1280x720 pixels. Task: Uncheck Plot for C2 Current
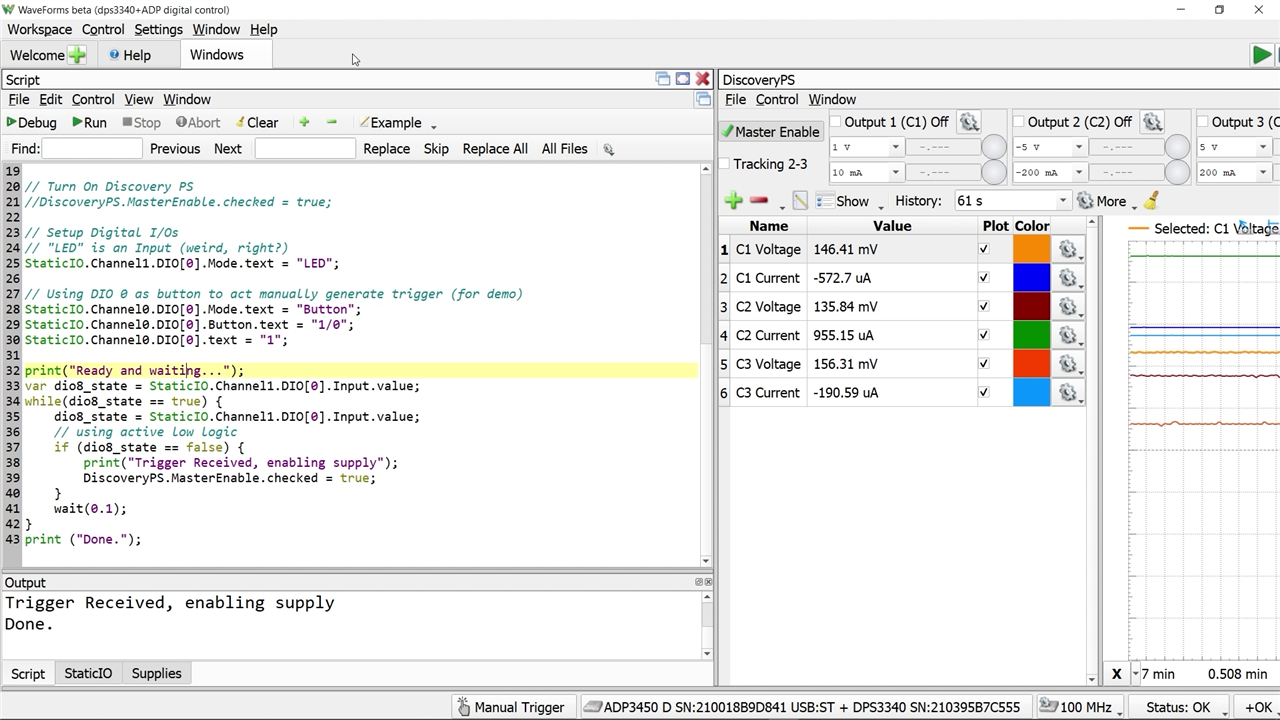[984, 336]
